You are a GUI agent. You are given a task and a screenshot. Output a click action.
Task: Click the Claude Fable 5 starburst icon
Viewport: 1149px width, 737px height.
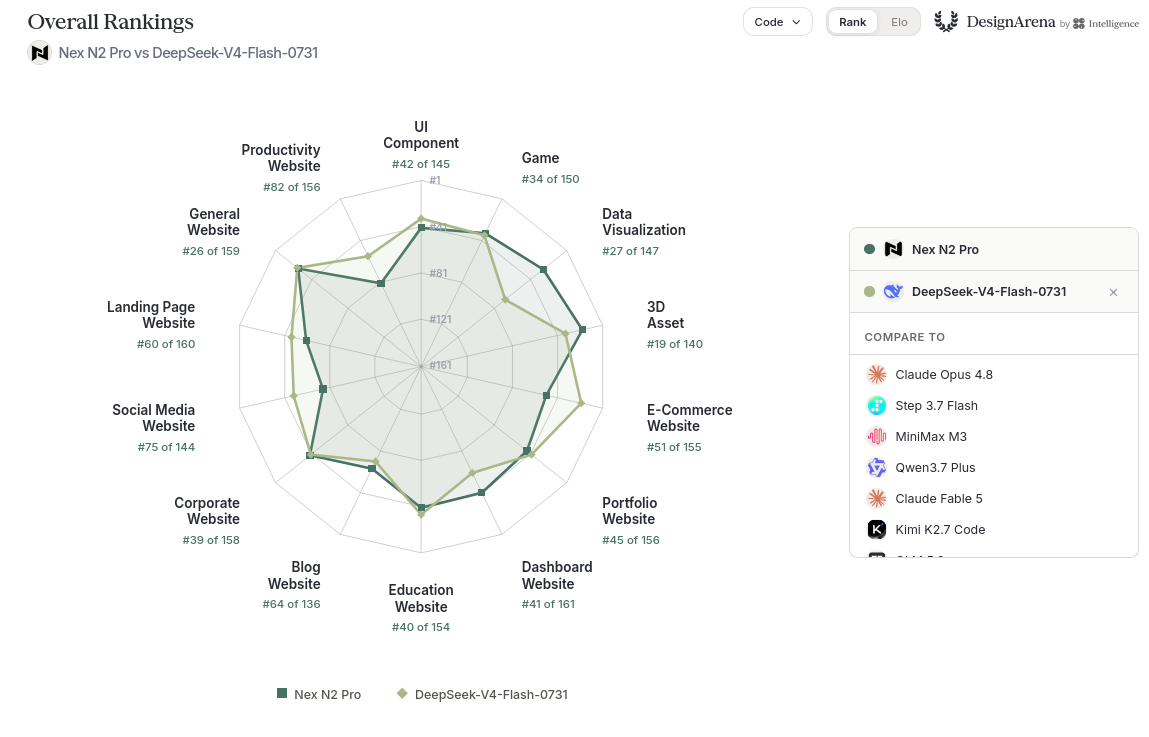click(x=876, y=498)
